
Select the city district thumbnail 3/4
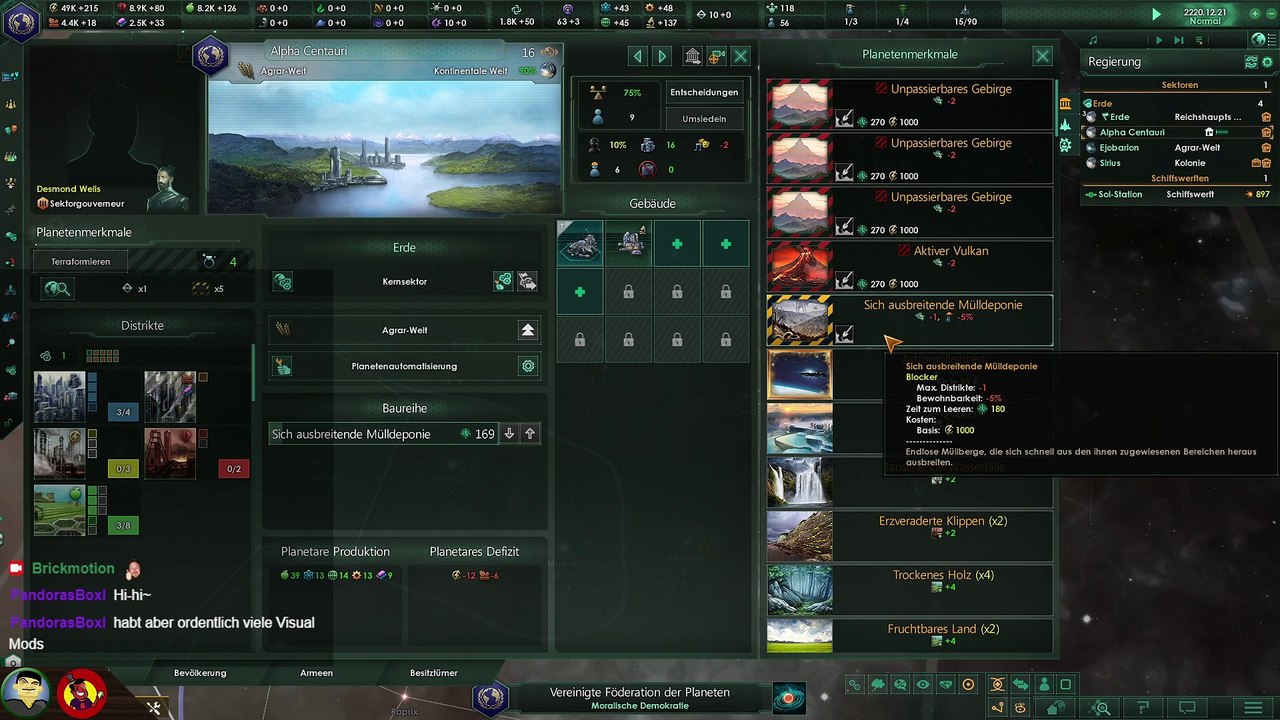pyautogui.click(x=60, y=397)
